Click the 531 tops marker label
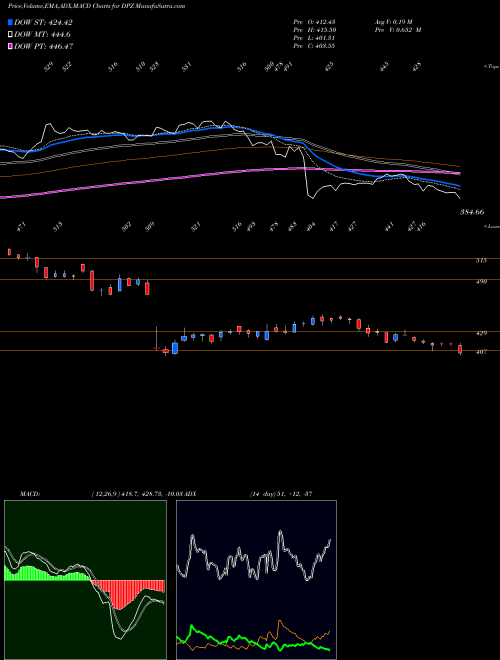 coord(187,66)
